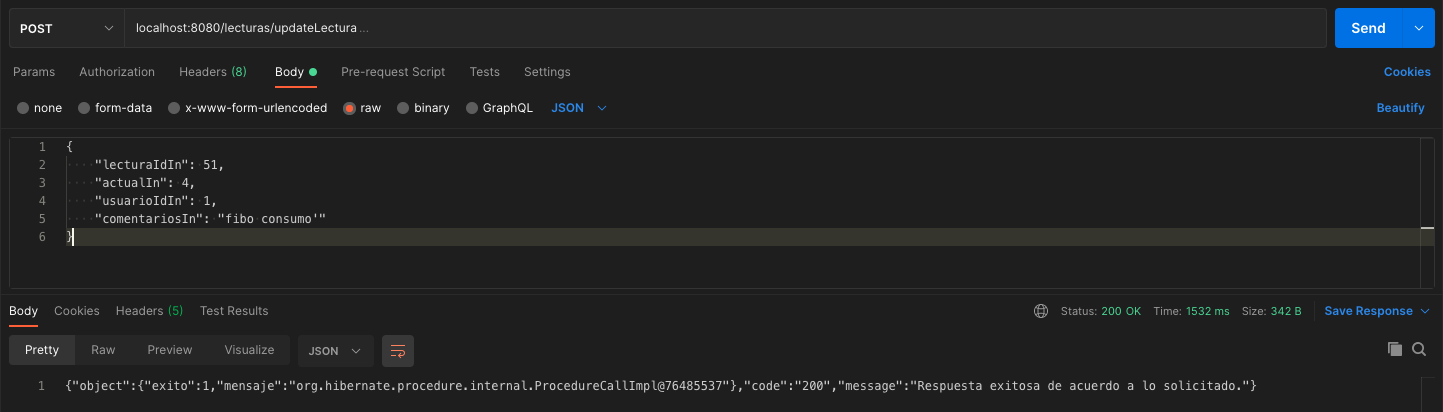
Task: Open the JSON body format dropdown
Action: (x=579, y=108)
